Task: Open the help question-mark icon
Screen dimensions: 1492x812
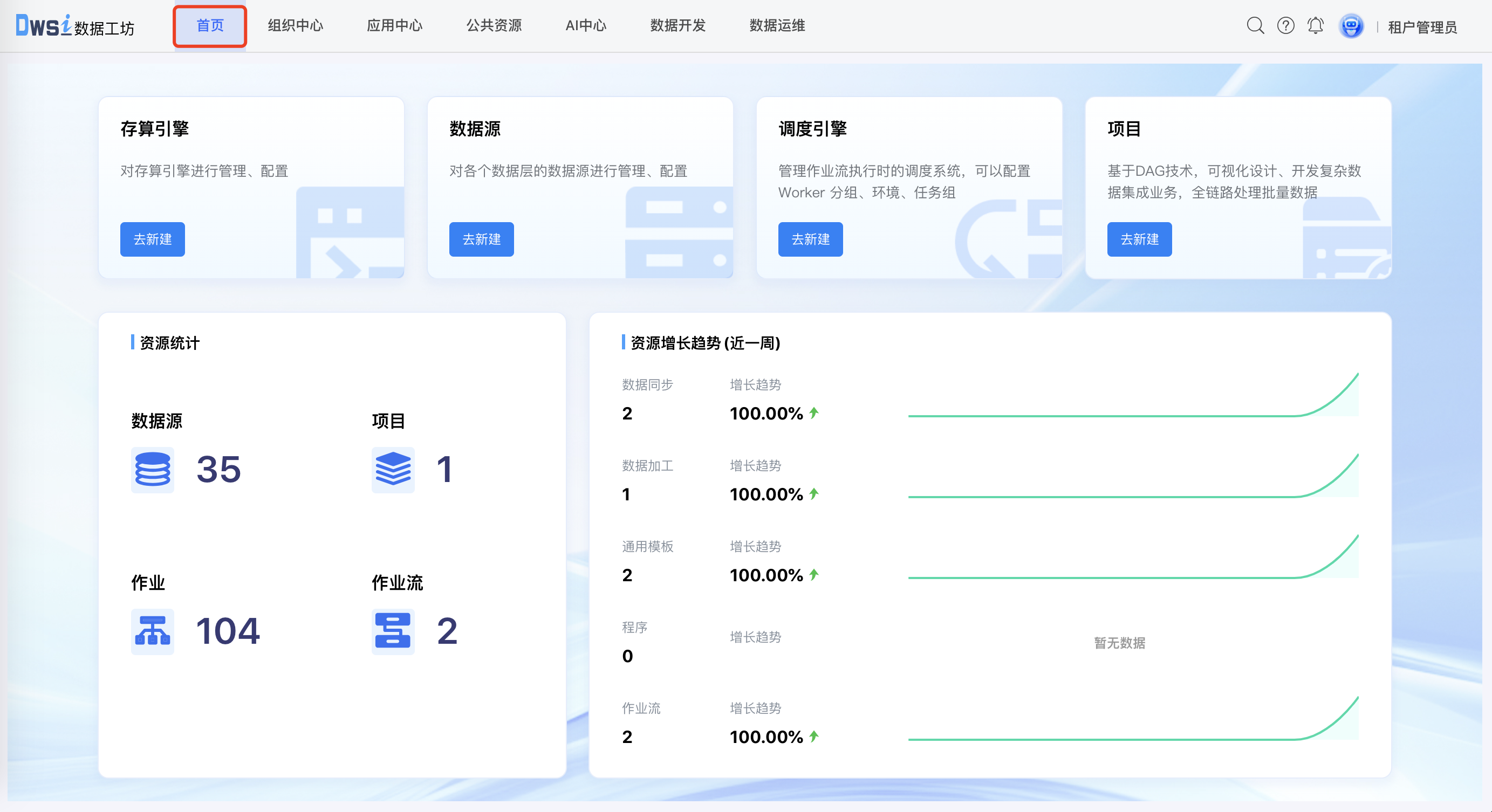Action: (x=1285, y=25)
